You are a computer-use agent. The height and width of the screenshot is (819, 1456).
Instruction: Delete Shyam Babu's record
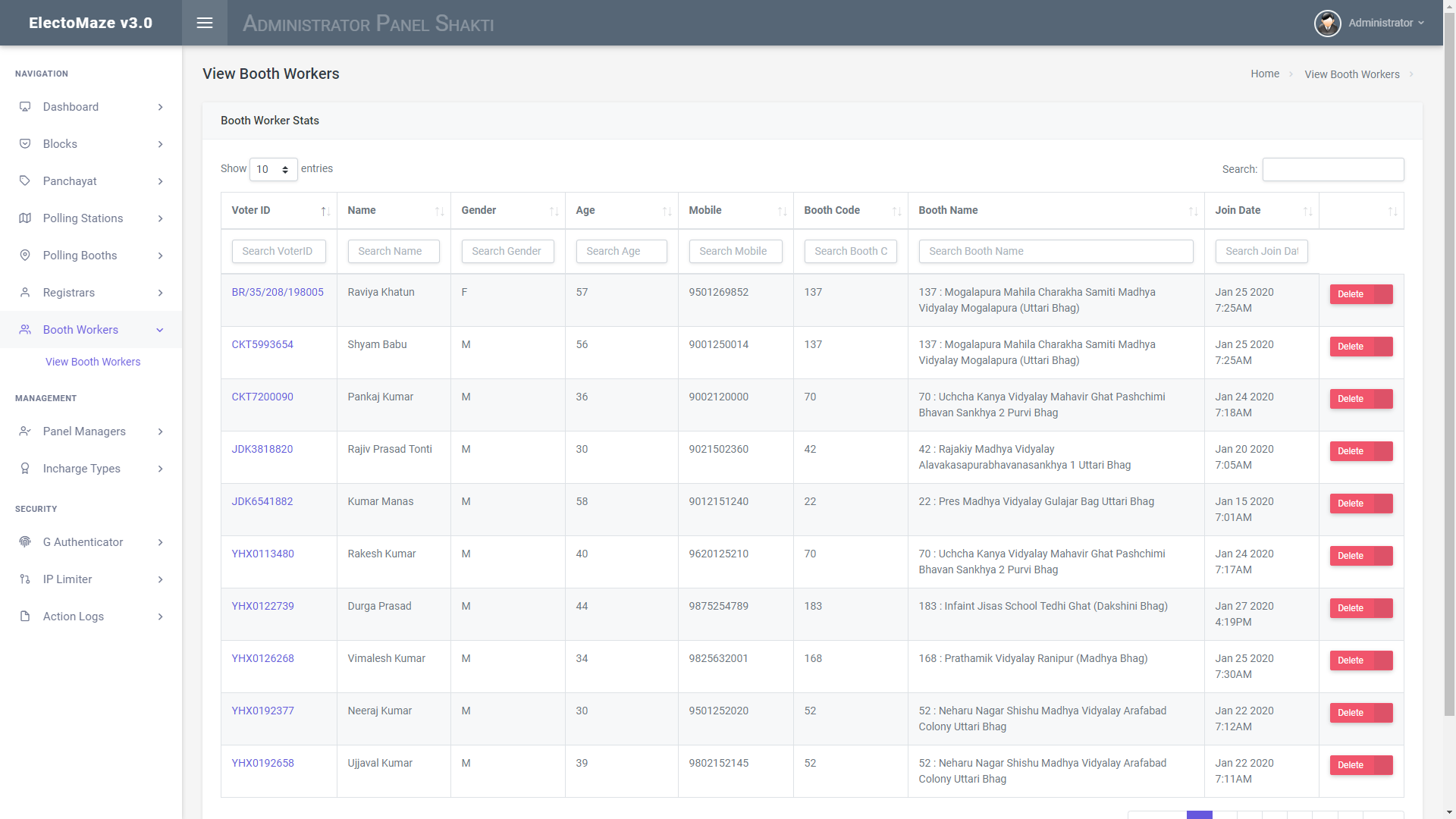[1360, 347]
